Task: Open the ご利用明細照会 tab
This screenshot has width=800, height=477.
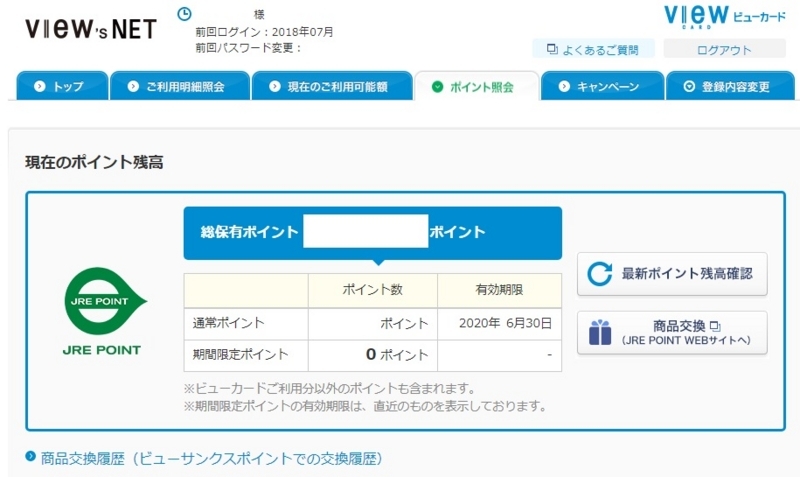Action: 180,86
